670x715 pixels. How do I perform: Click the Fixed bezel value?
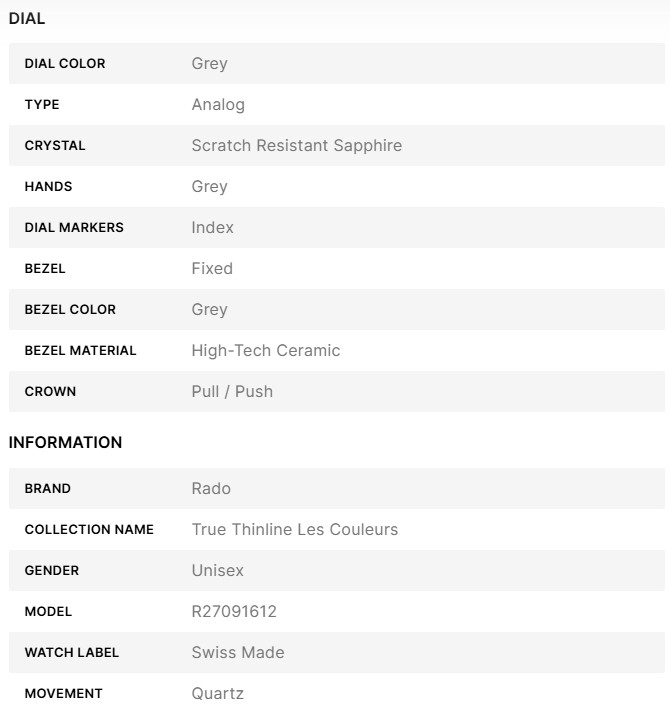pyautogui.click(x=212, y=268)
